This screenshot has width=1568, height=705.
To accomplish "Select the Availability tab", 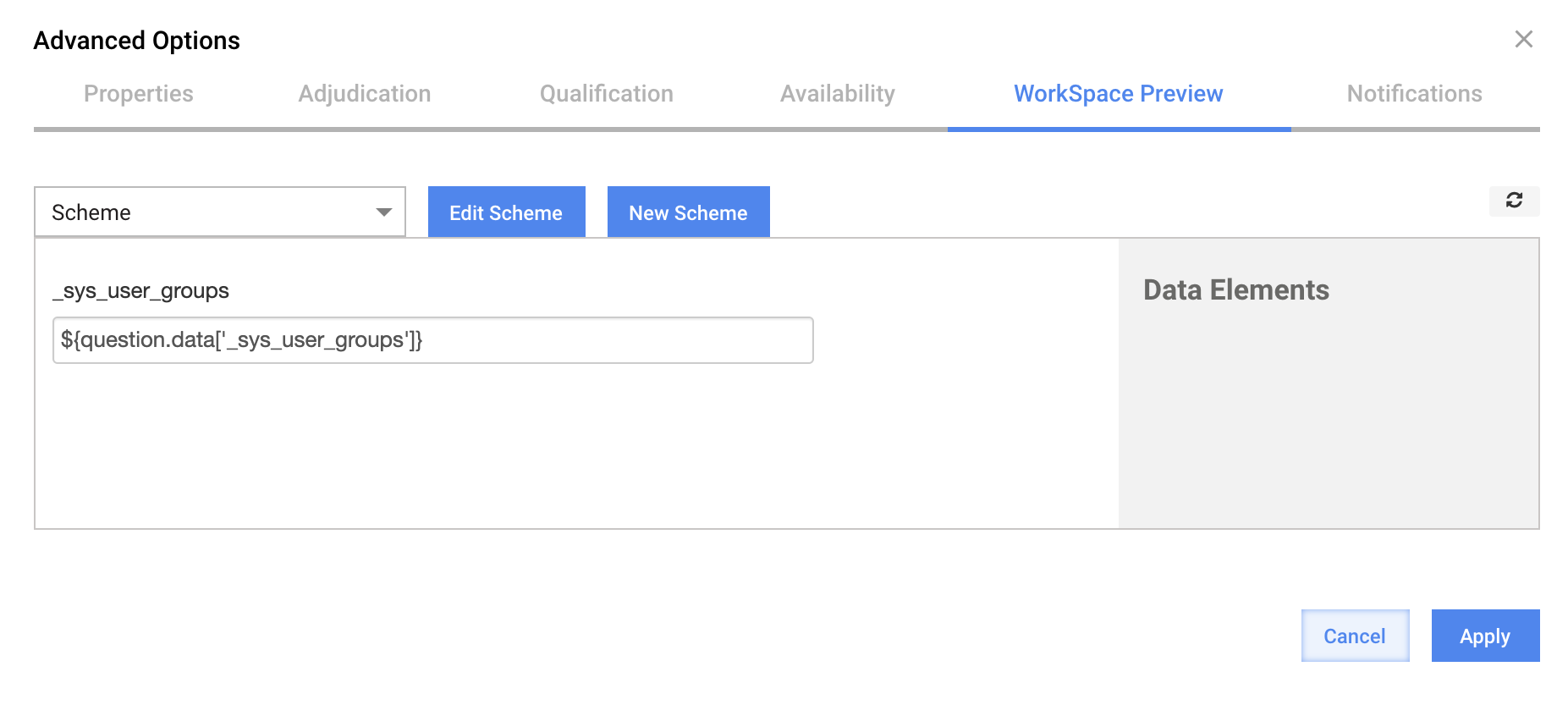I will tap(838, 94).
